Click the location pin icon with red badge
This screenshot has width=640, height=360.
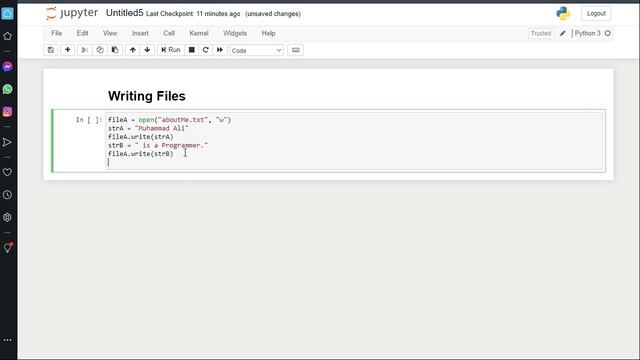[8, 248]
